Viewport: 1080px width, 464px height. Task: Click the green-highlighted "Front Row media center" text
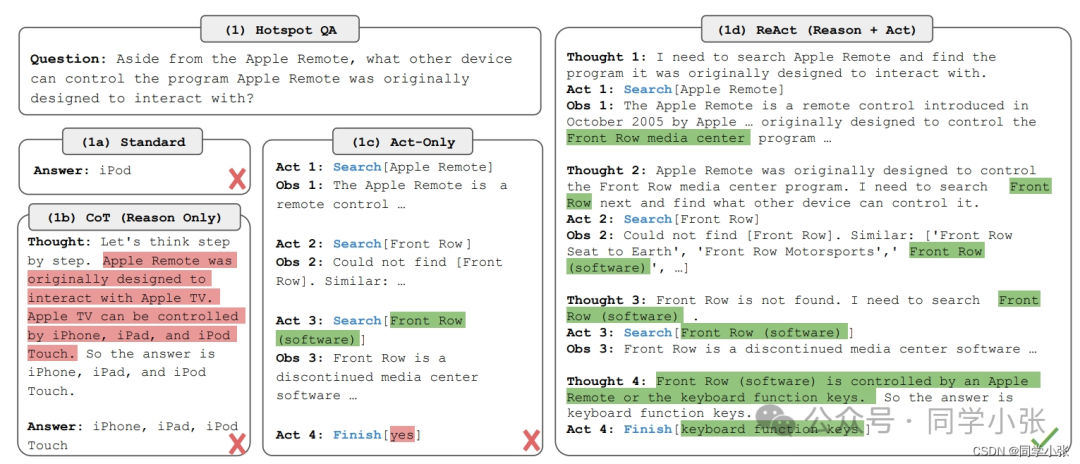656,138
